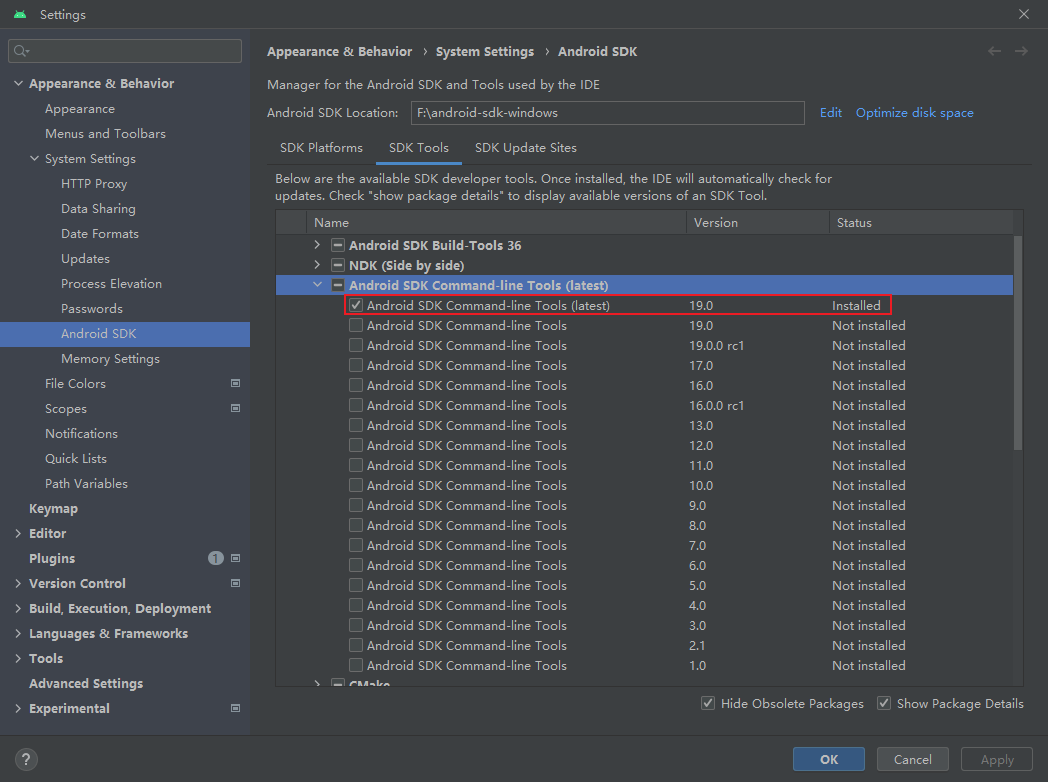
Task: Switch to the SDK Platforms tab
Action: (321, 148)
